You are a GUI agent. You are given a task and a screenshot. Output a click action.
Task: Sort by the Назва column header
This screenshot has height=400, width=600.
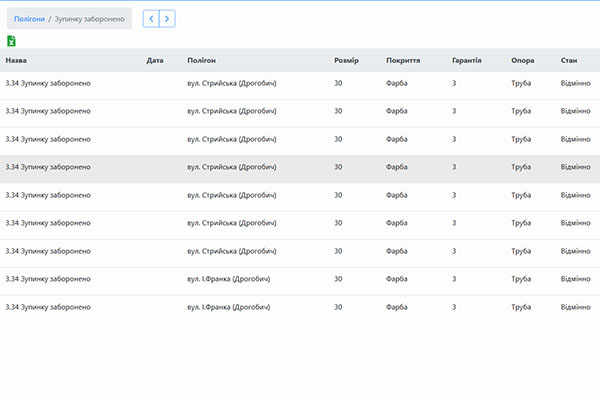[x=16, y=60]
